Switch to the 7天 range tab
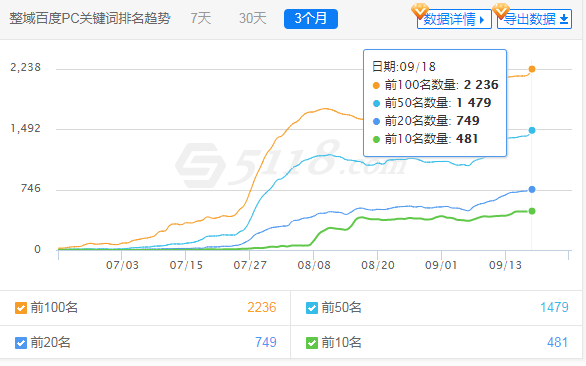586x366 pixels. [x=201, y=18]
